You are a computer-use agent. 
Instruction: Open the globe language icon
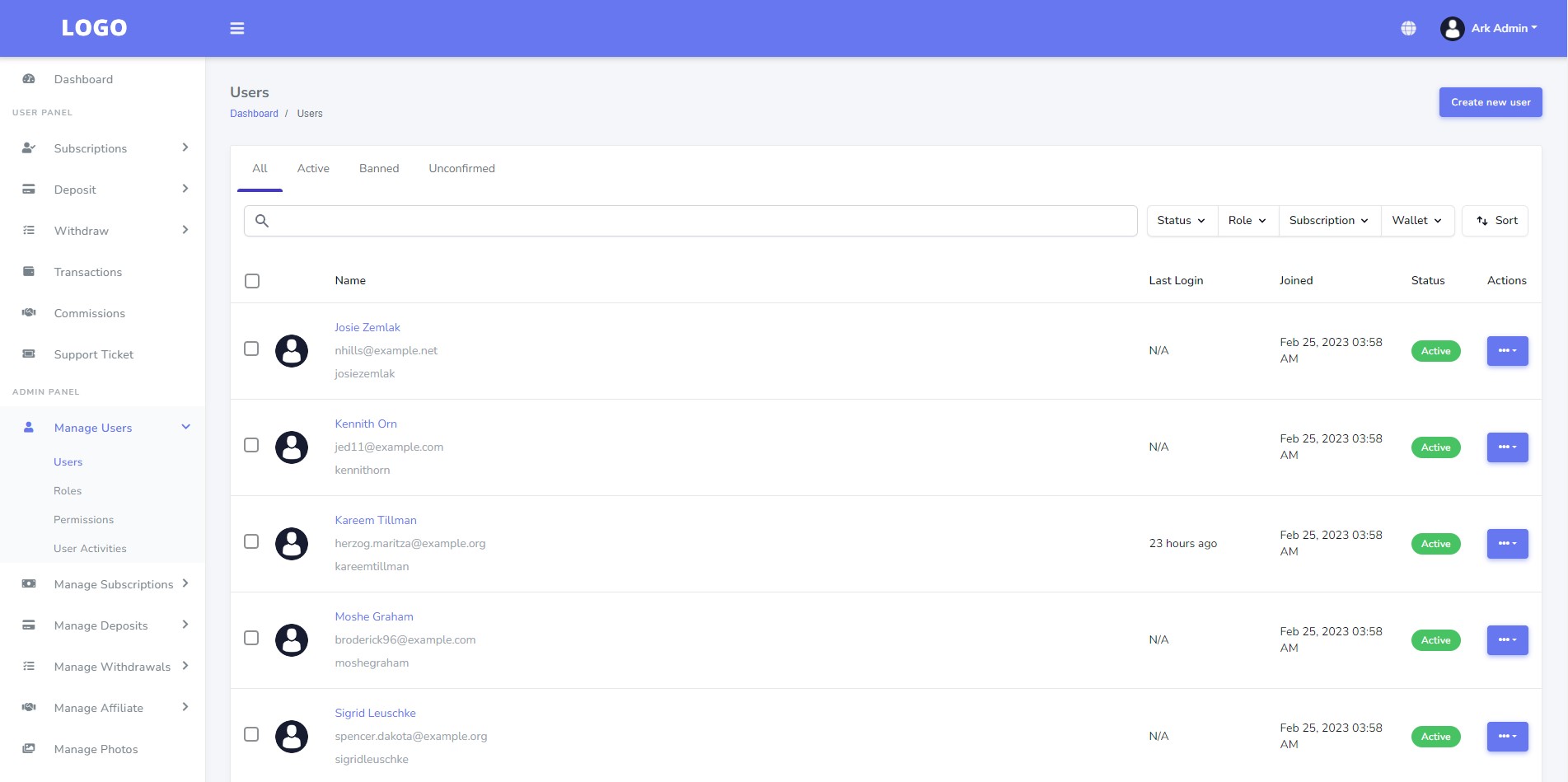coord(1408,29)
